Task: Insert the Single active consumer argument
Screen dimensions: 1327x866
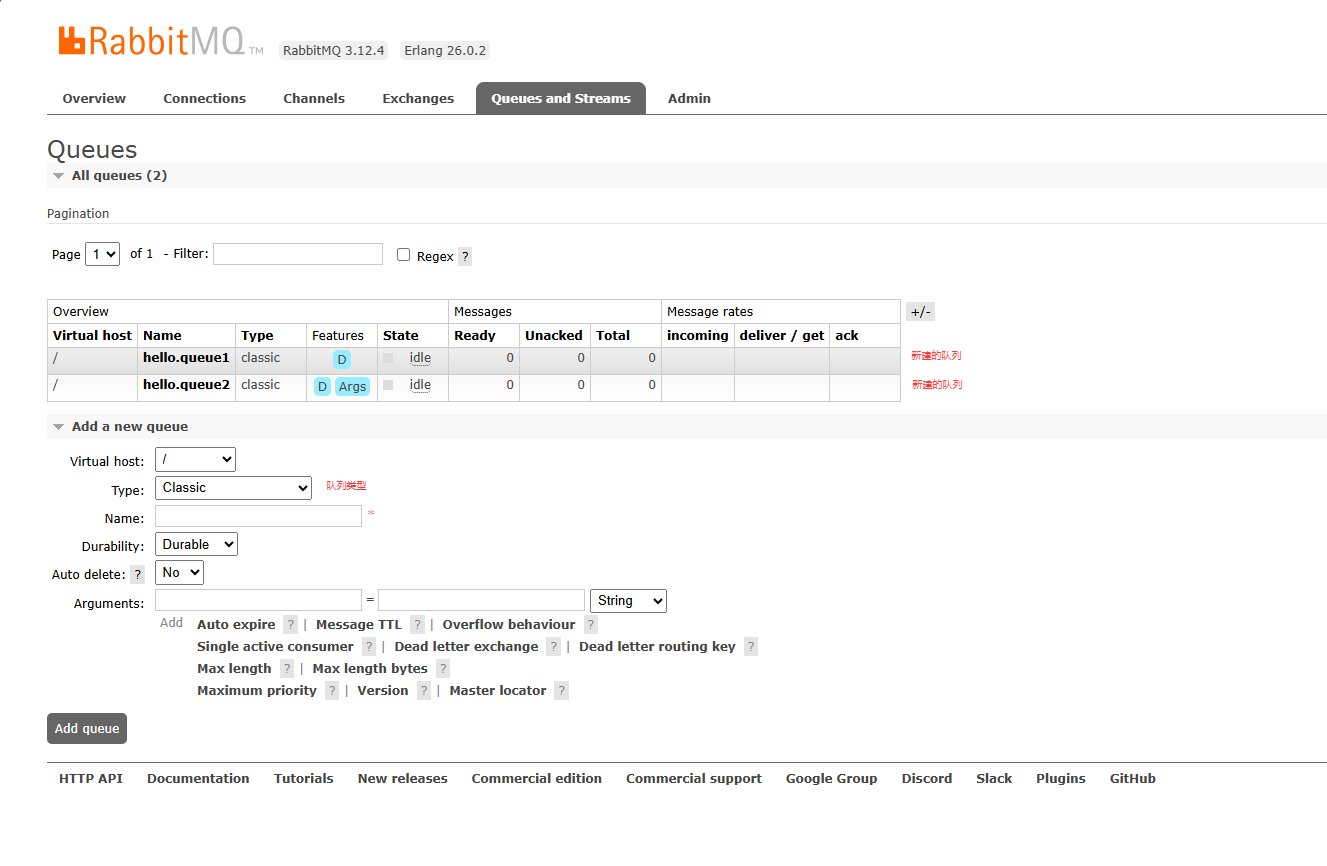Action: pos(275,647)
